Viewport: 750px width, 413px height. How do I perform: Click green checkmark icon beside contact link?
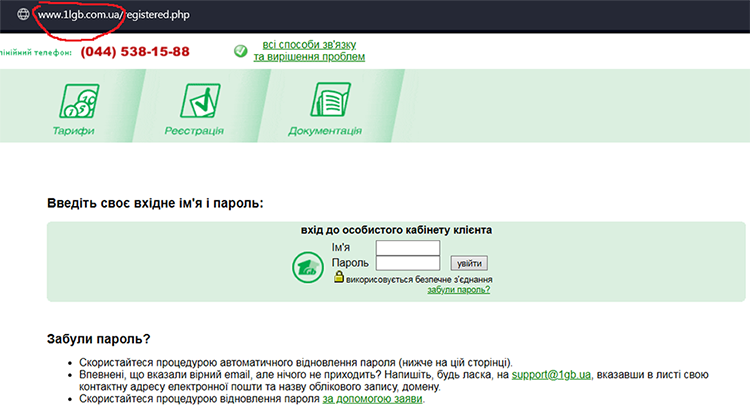point(241,51)
